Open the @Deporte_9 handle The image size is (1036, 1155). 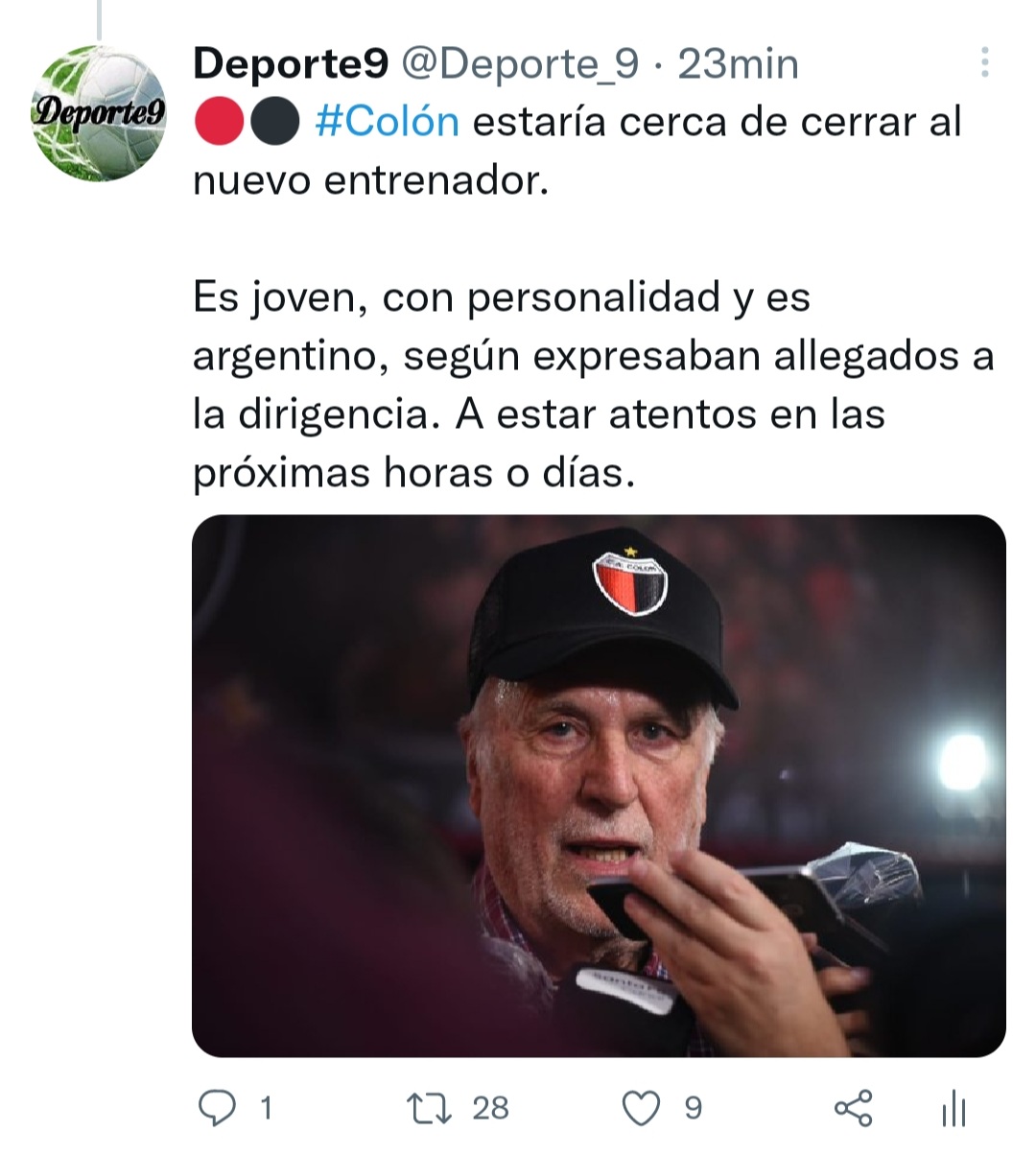tap(519, 64)
